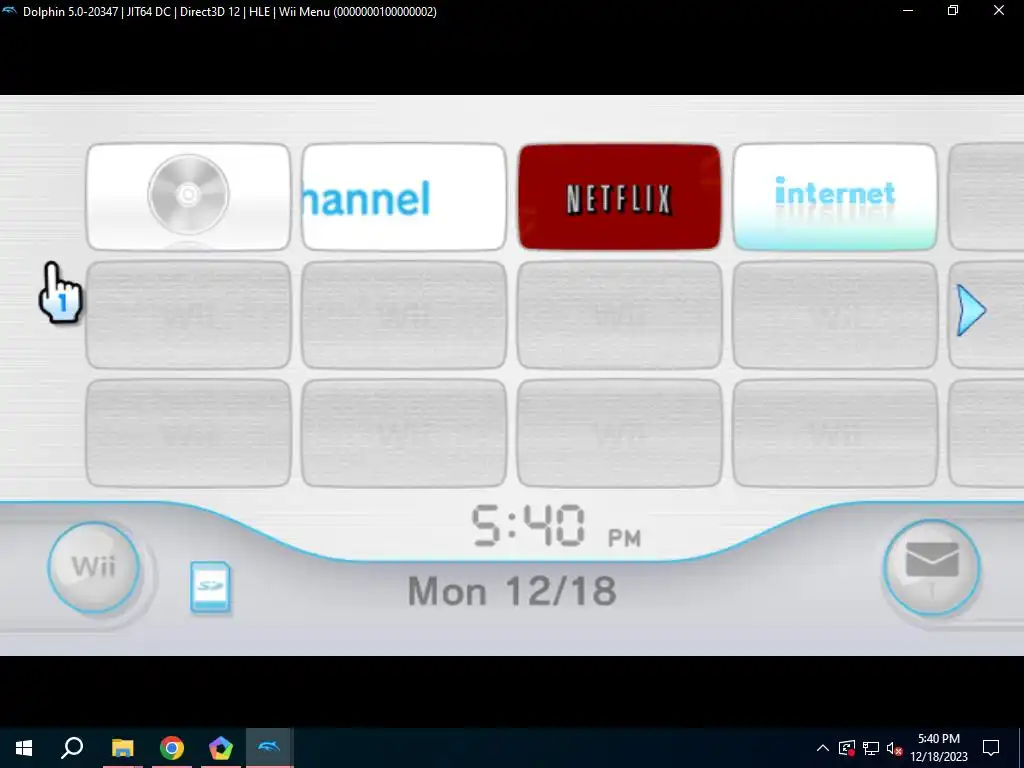The width and height of the screenshot is (1024, 768).
Task: Open the Wii settings button
Action: pyautogui.click(x=93, y=567)
